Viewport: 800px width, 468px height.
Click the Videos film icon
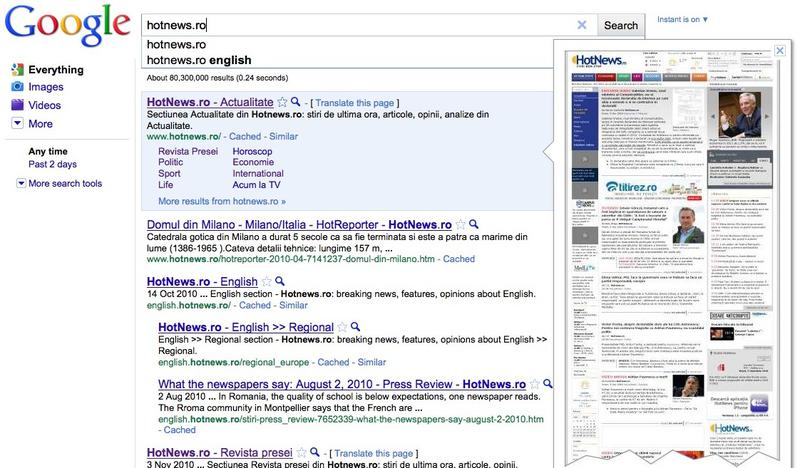[x=17, y=105]
